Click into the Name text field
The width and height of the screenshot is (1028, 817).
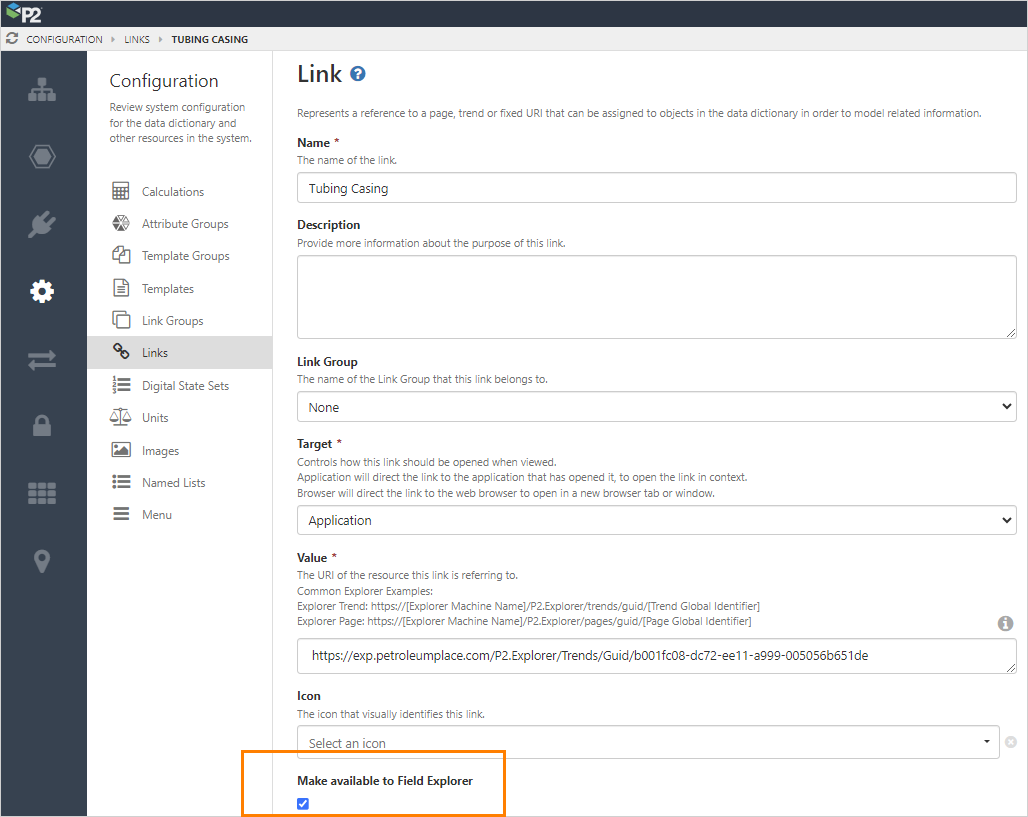[656, 188]
